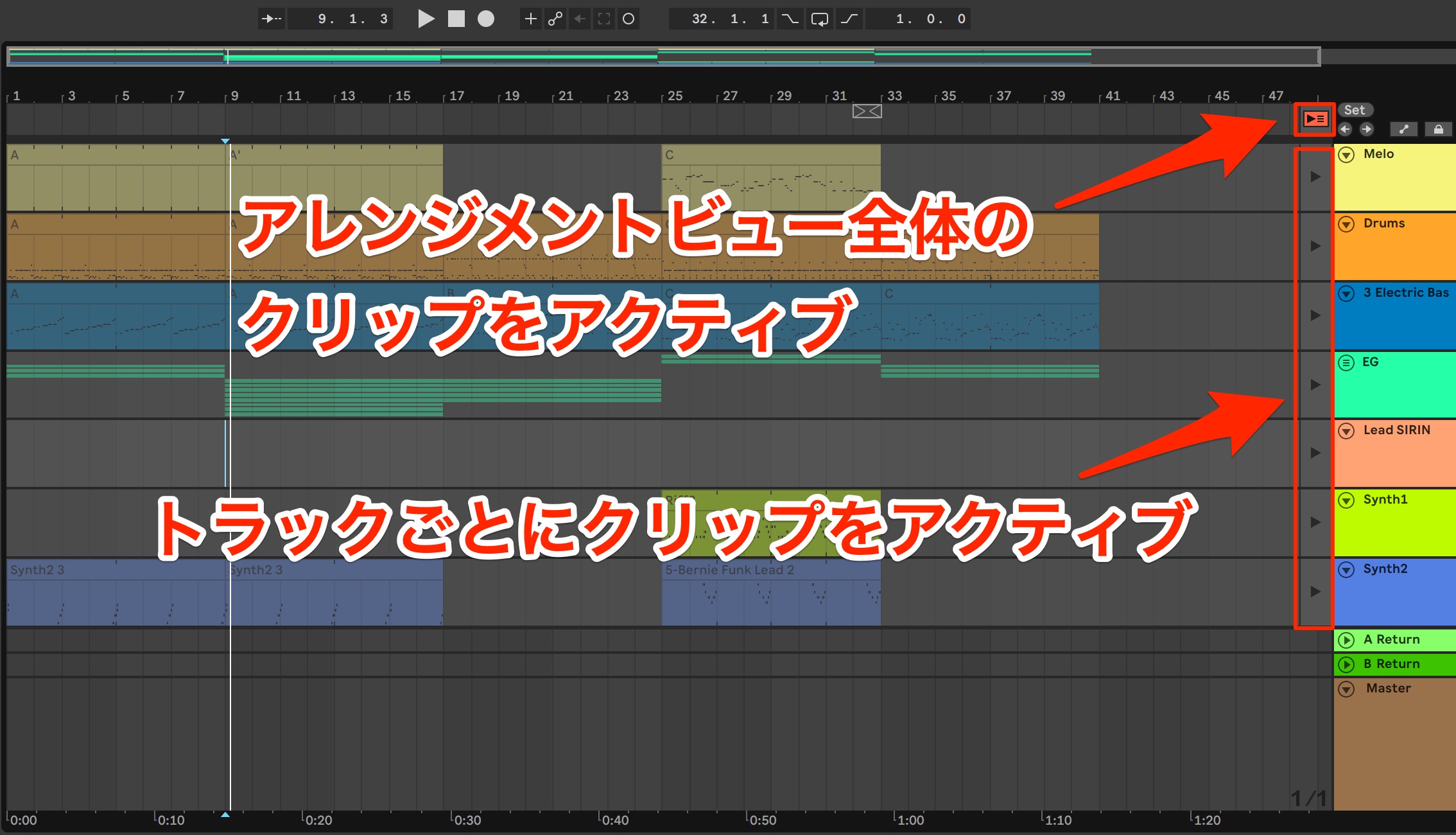Image resolution: width=1456 pixels, height=835 pixels.
Task: Activate arrangement clips on 3 Electric Bas track
Action: tap(1315, 315)
